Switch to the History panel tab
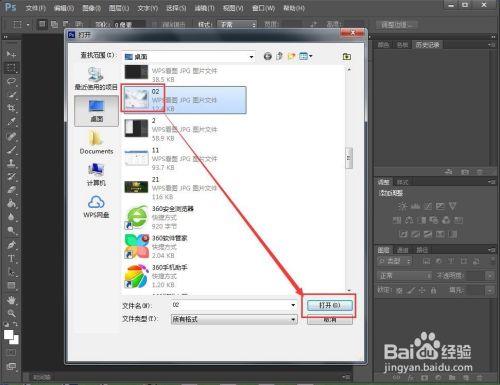500x385 pixels. (427, 45)
